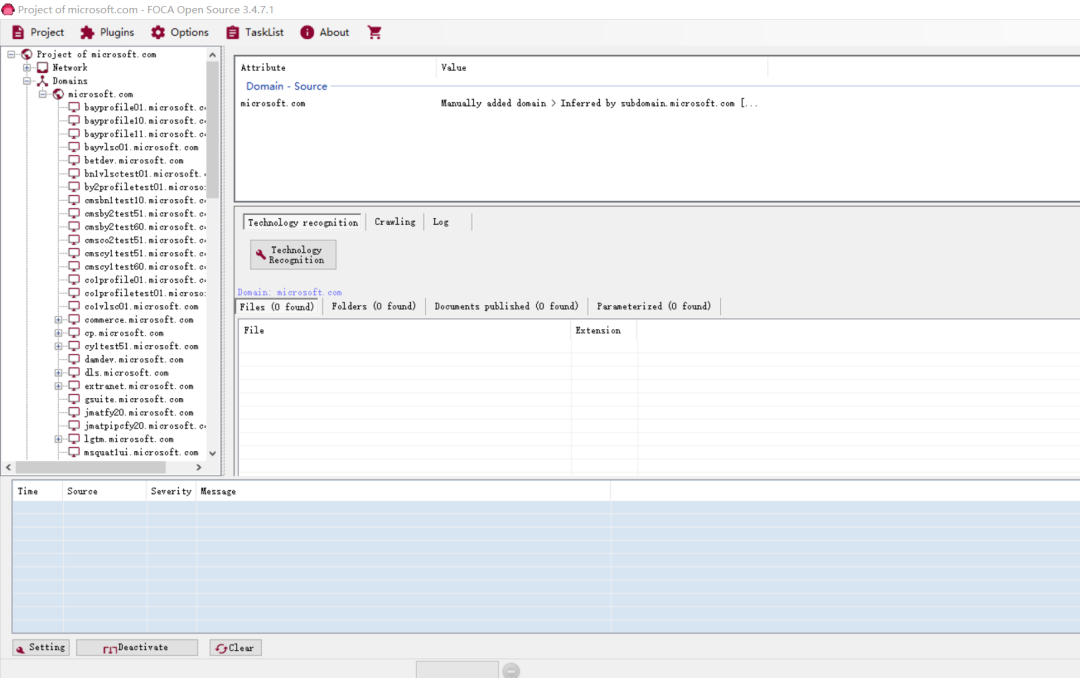The image size is (1080, 678).
Task: Click computer icon of dls.microsoft.com
Action: pos(74,373)
